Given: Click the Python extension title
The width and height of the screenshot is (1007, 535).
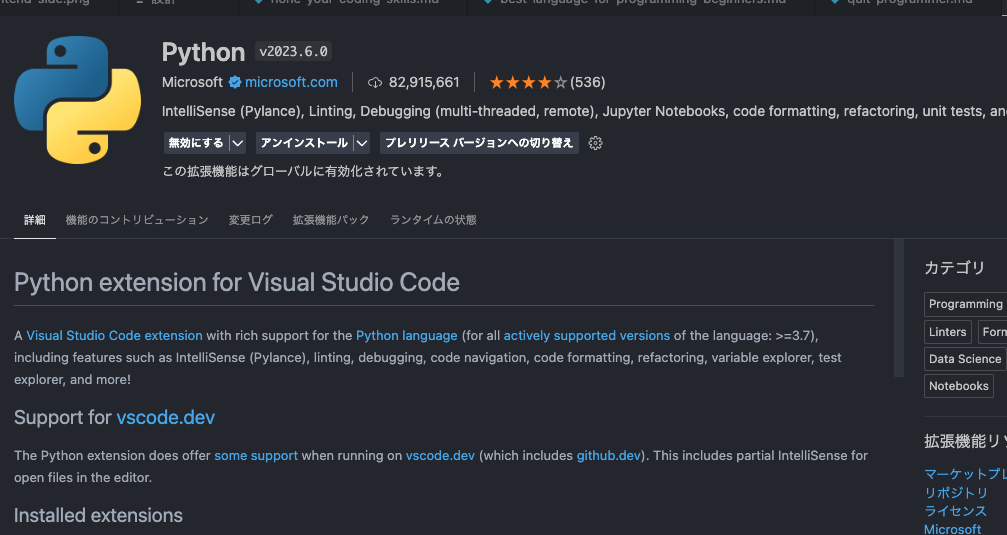Looking at the screenshot, I should 203,52.
